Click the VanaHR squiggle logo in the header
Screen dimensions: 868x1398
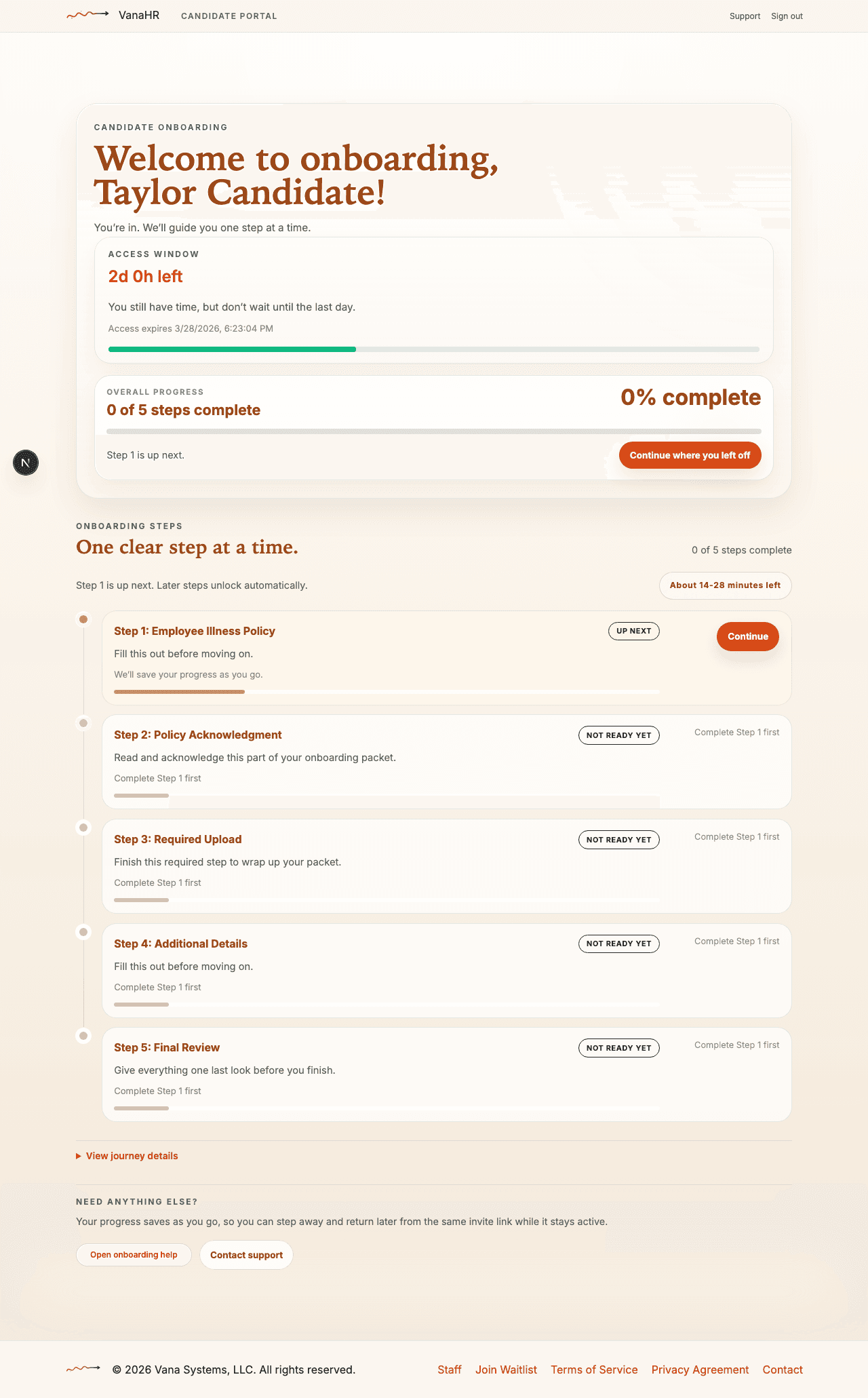tap(86, 14)
